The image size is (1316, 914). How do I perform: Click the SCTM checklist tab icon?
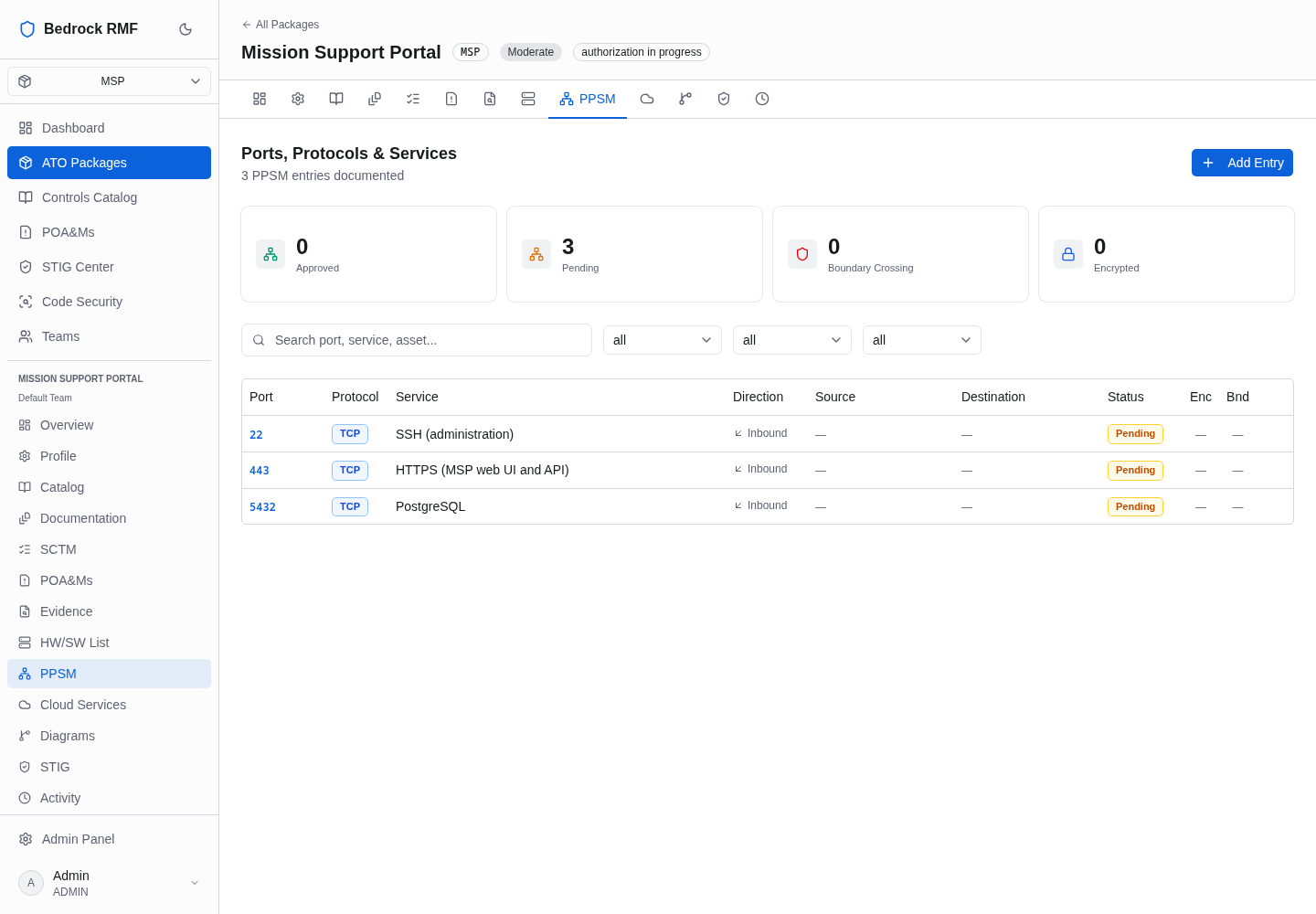click(413, 99)
